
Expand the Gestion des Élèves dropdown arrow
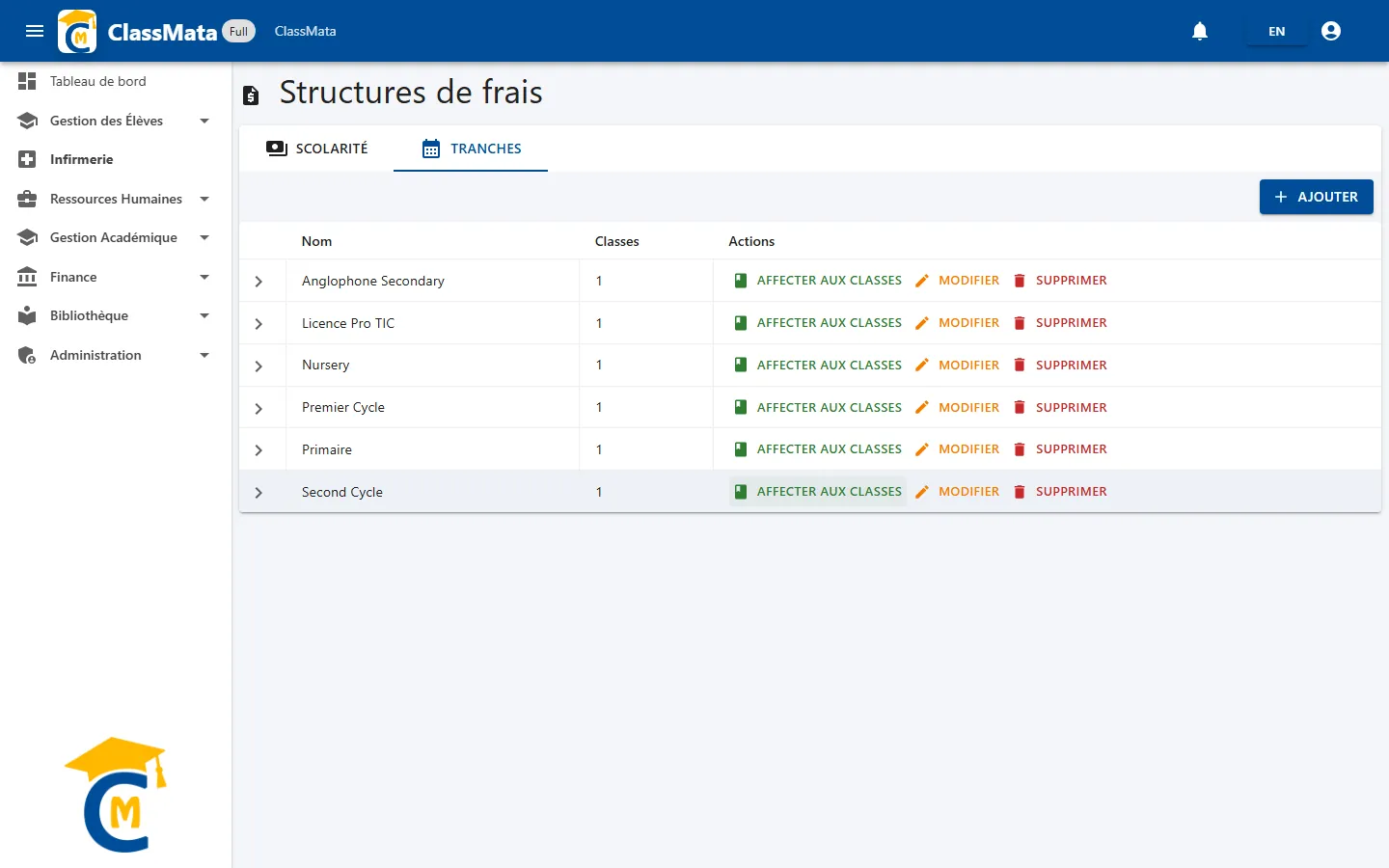204,121
